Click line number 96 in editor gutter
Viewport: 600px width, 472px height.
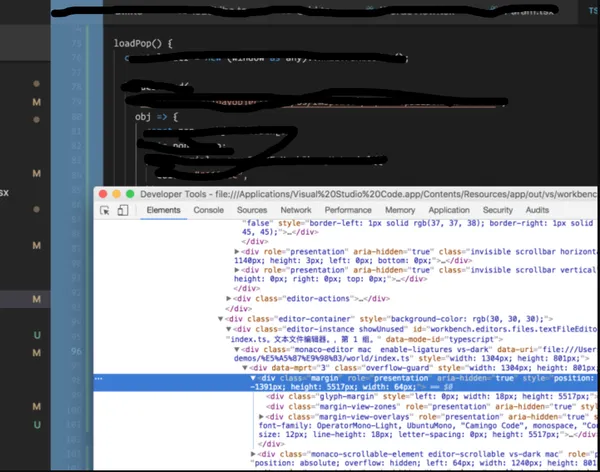pos(77,351)
